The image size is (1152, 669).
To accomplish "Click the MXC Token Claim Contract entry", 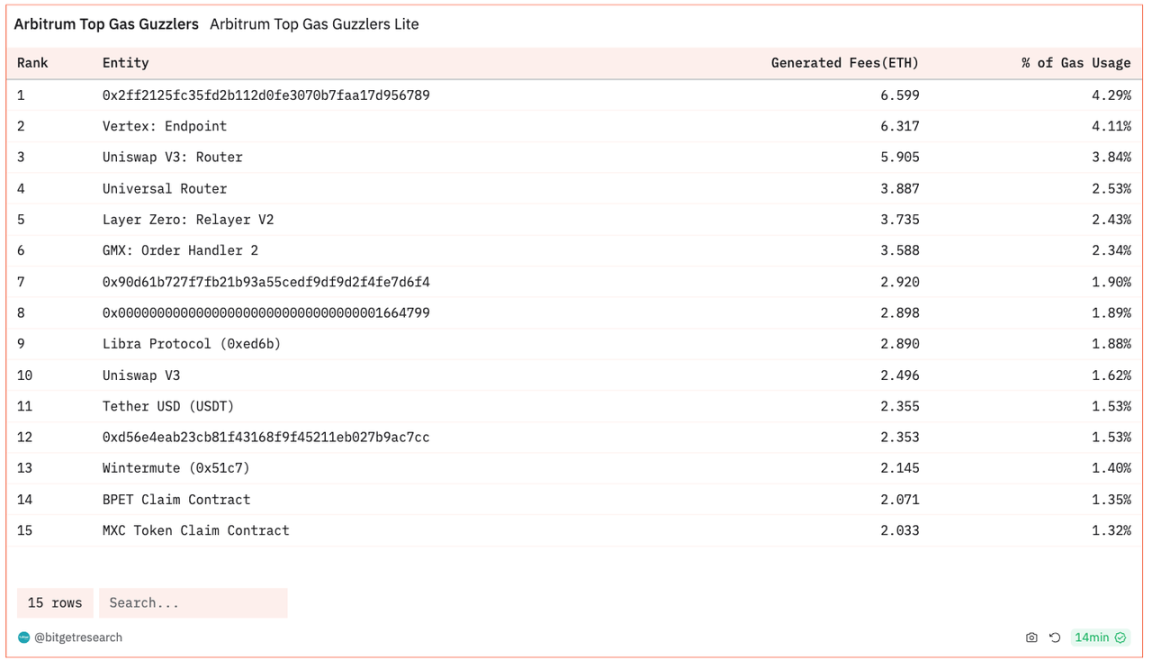I will [195, 530].
